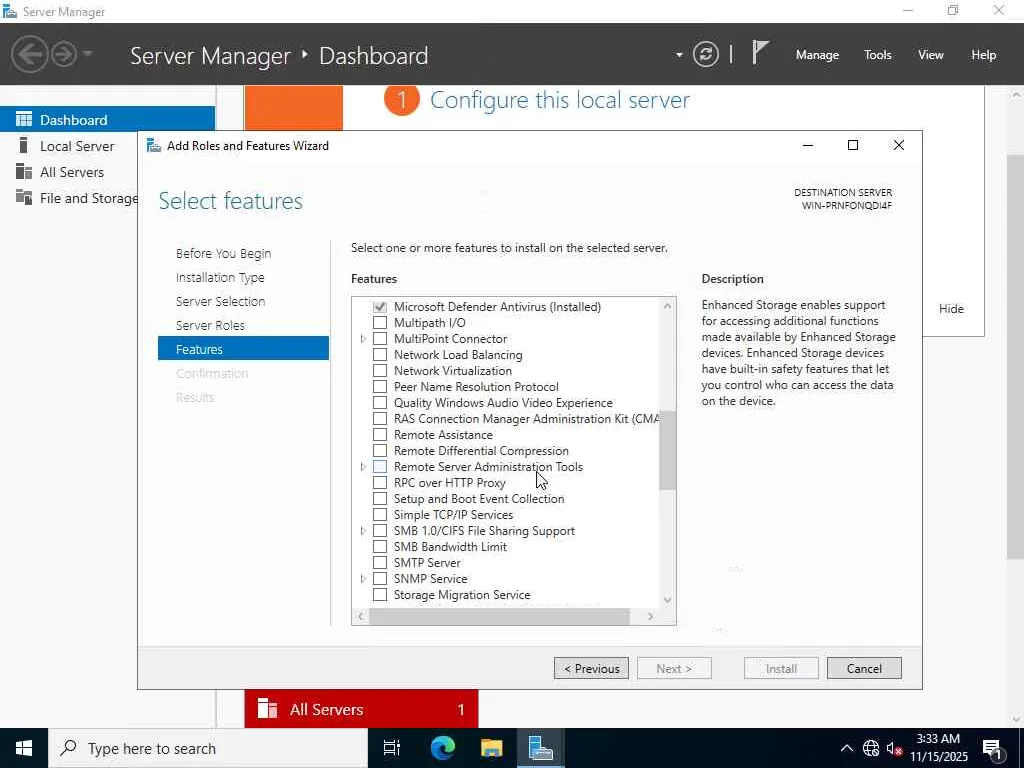Screen dimensions: 1024x768
Task: Check Remote Server Administration Tools checkbox
Action: coord(379,467)
